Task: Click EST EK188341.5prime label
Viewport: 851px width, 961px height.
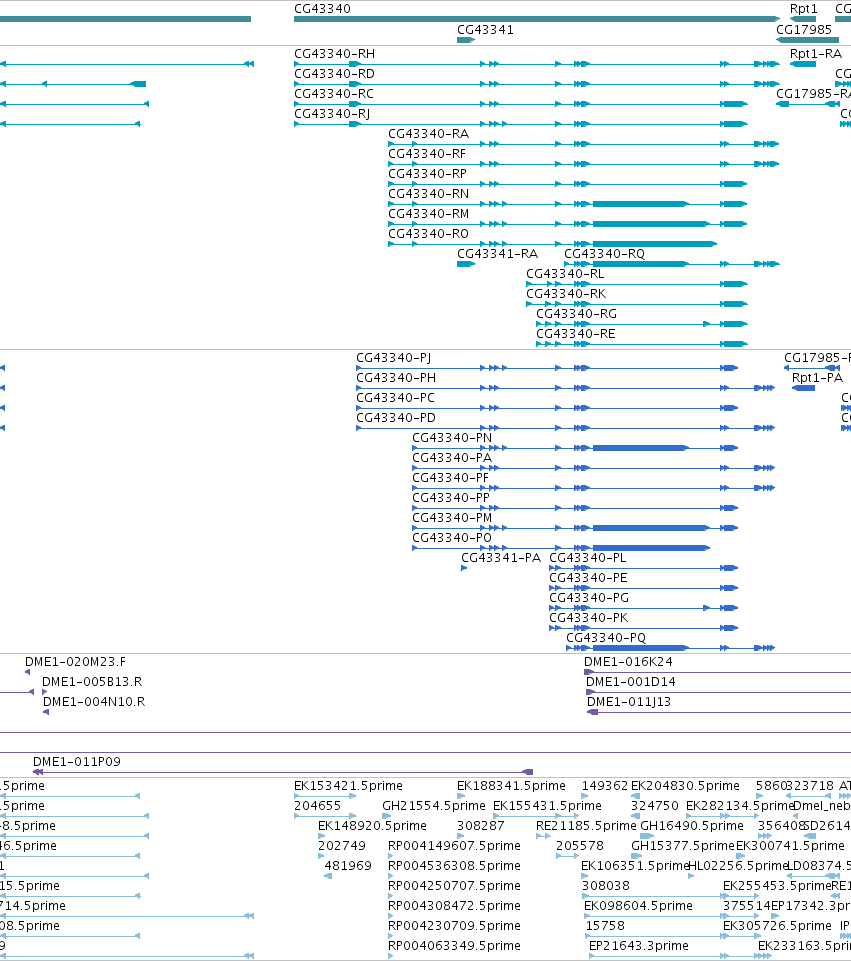Action: tap(511, 785)
